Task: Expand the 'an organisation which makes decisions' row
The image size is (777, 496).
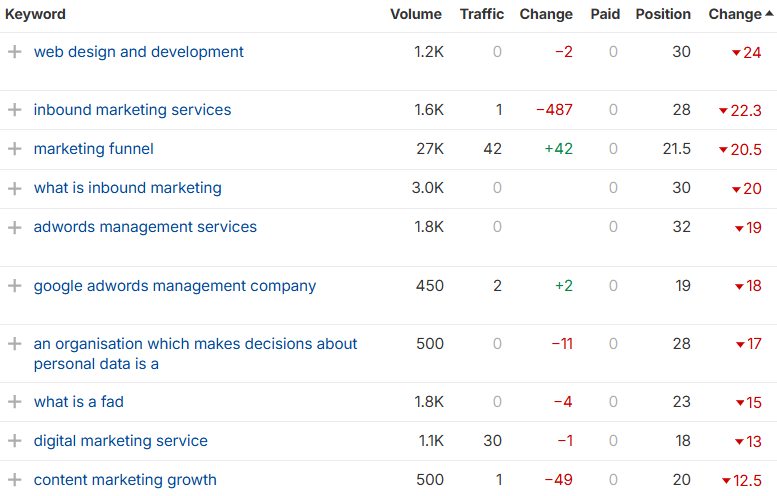Action: 15,344
